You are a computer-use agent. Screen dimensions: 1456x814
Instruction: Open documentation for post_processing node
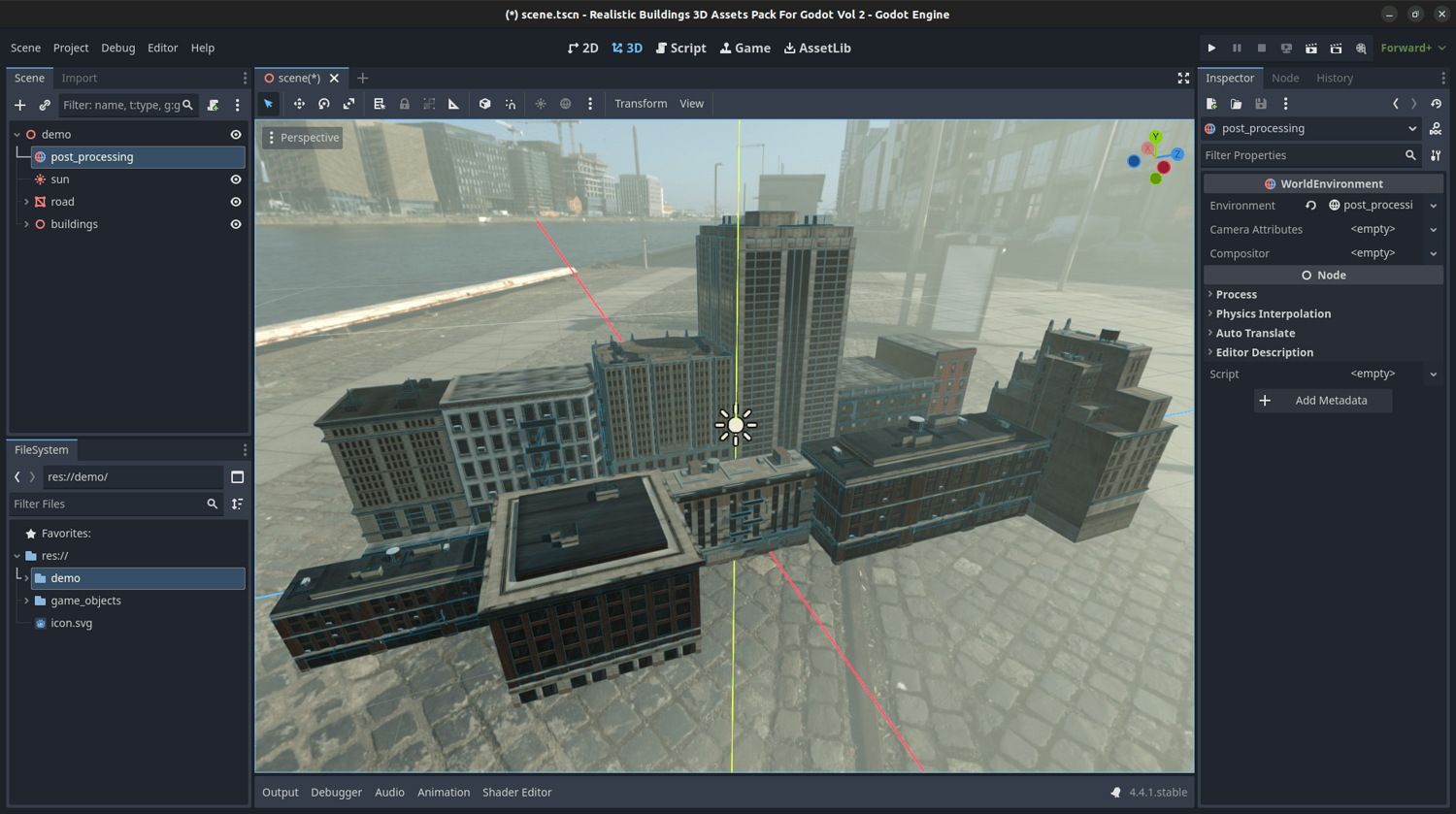[x=1436, y=129]
